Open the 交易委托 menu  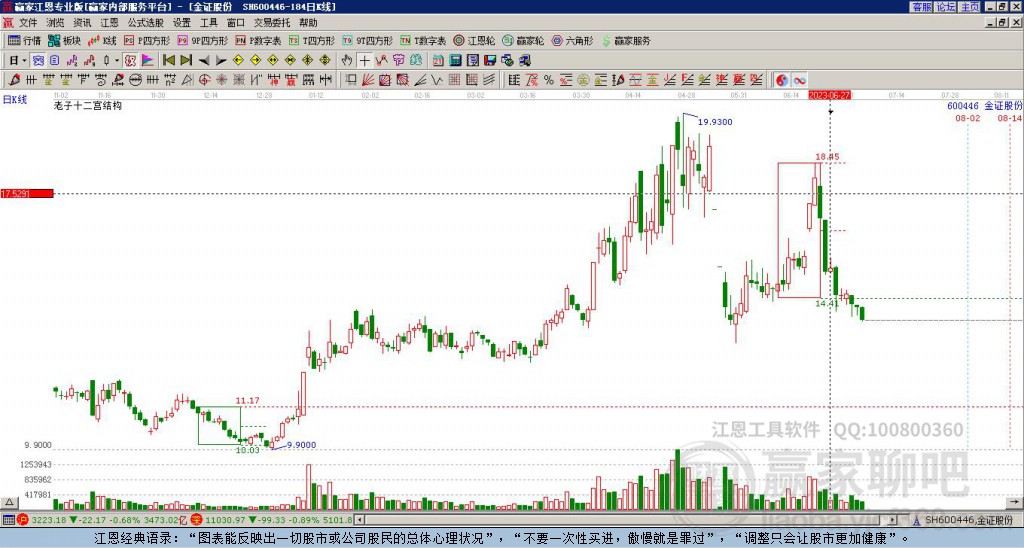tap(272, 23)
